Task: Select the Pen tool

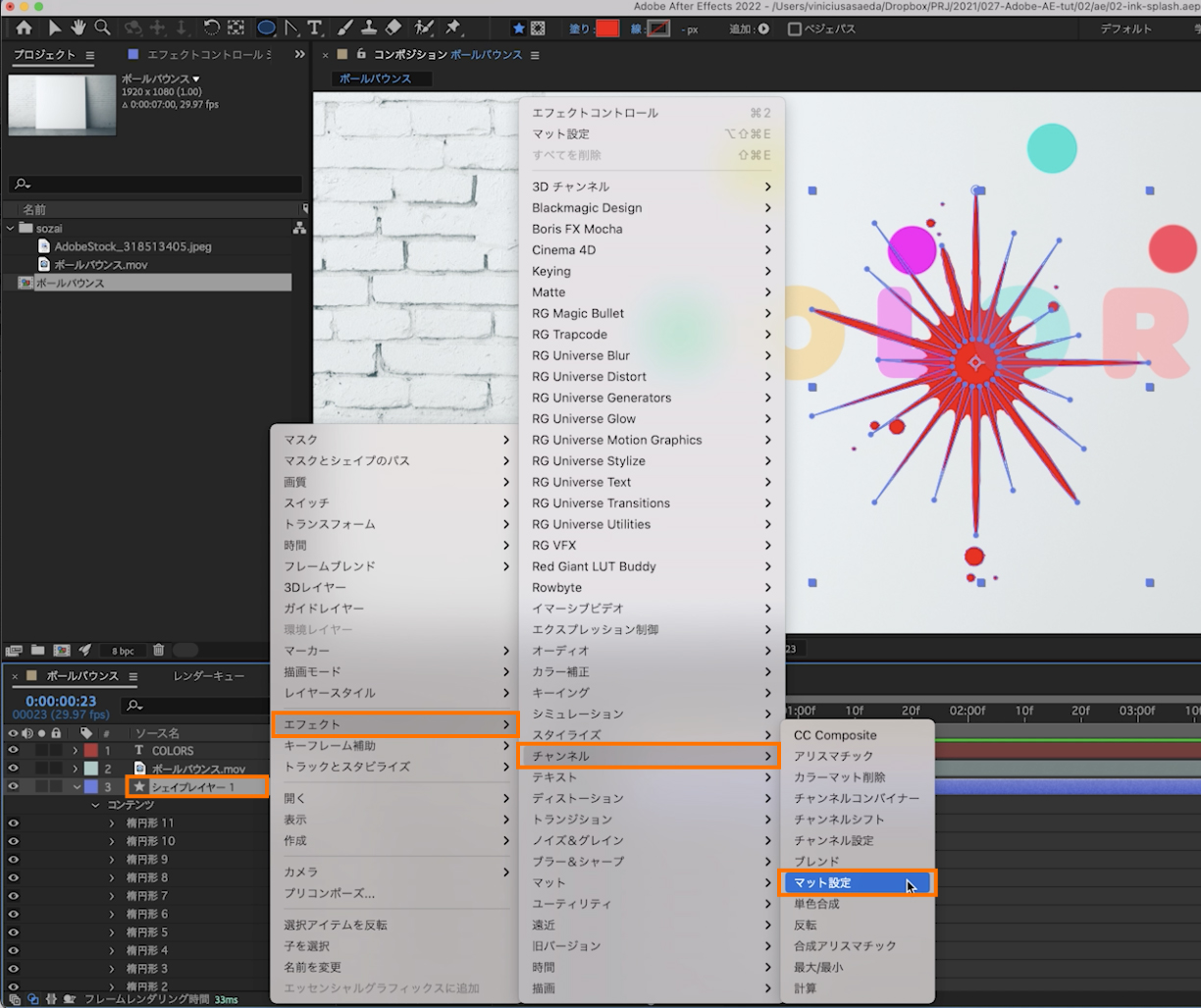Action: [292, 28]
